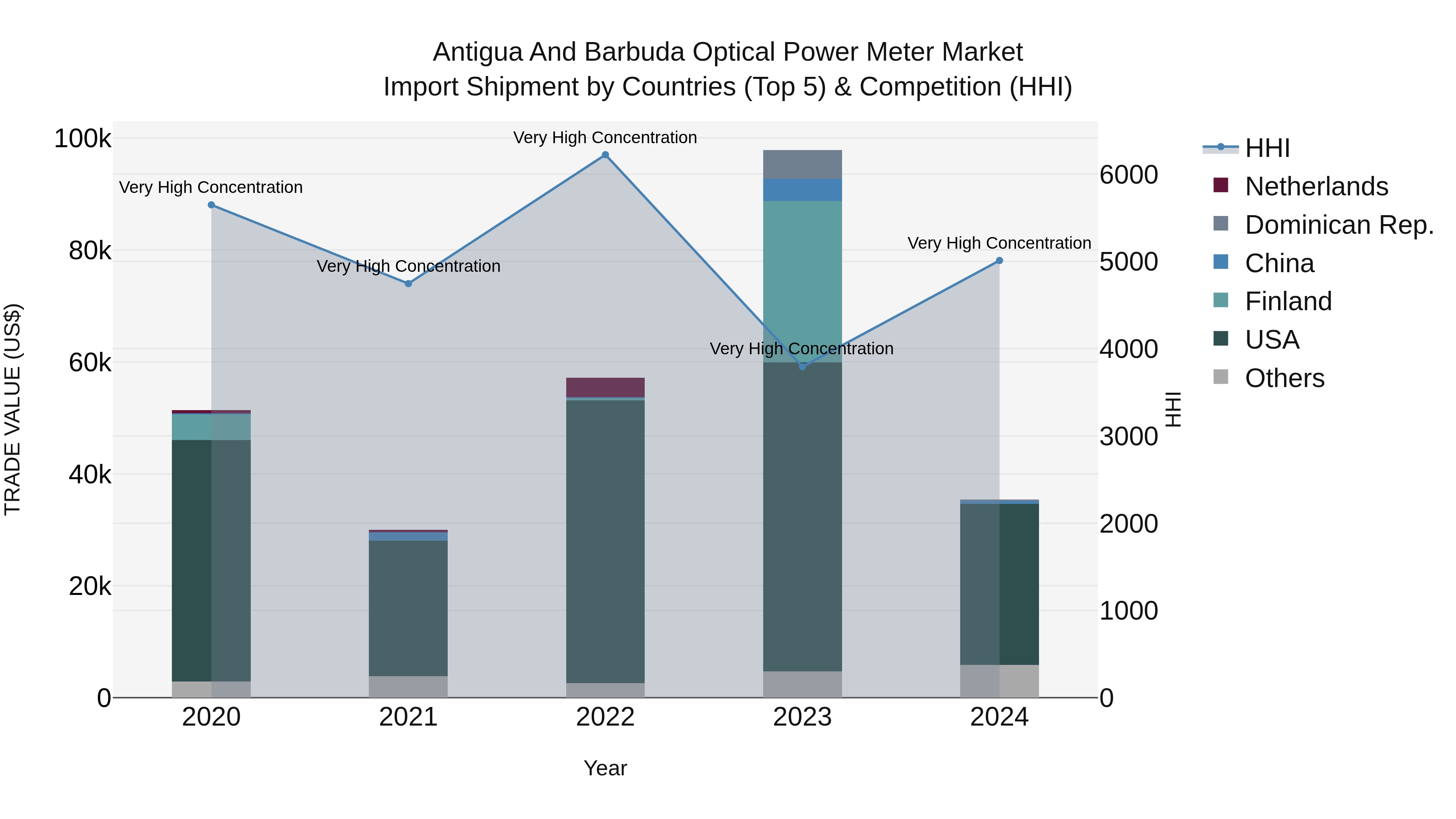
Task: Click the 2024 Very High Concentration annotation
Action: (x=999, y=243)
